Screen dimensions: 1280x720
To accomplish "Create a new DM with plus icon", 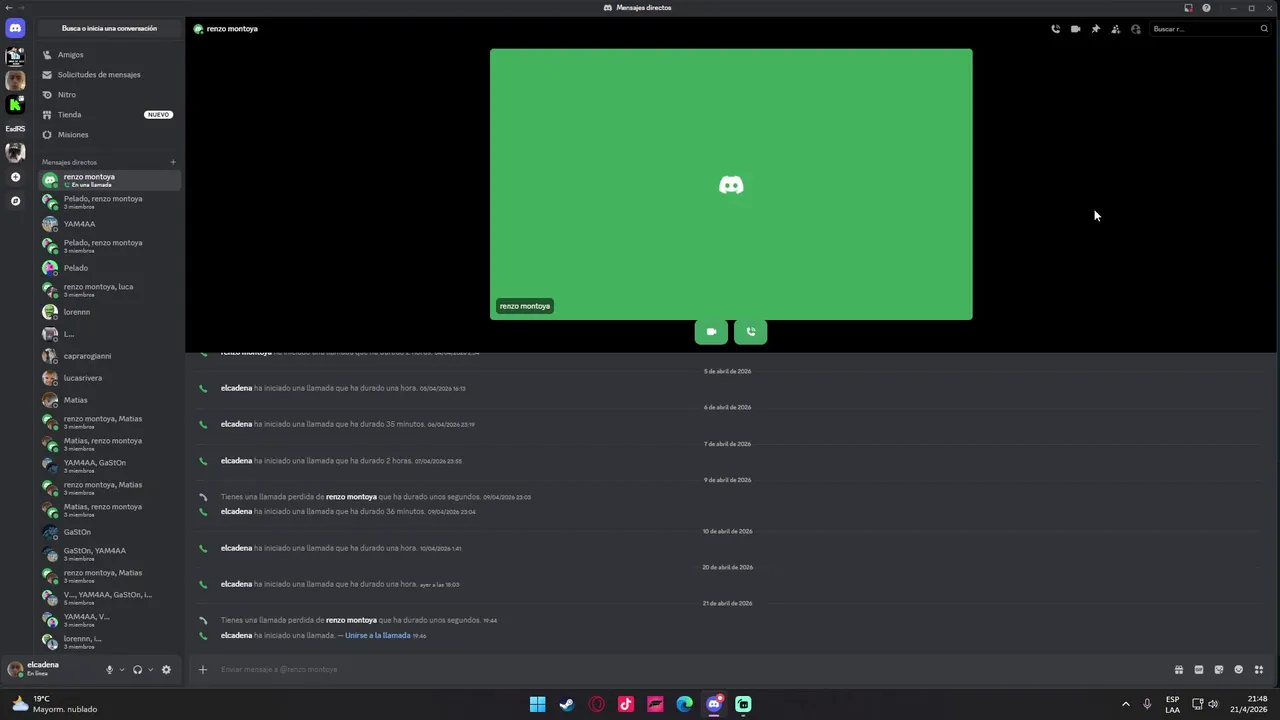I will point(173,162).
